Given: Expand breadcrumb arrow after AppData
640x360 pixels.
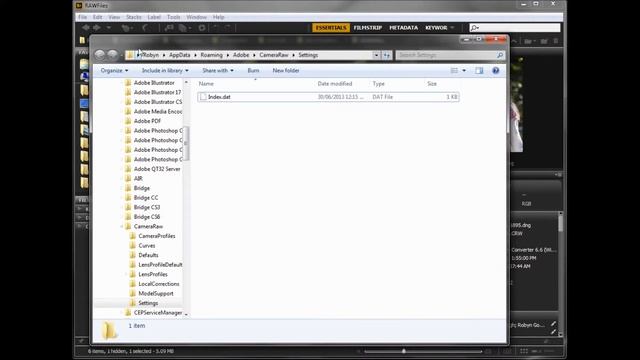Looking at the screenshot, I should coord(195,55).
